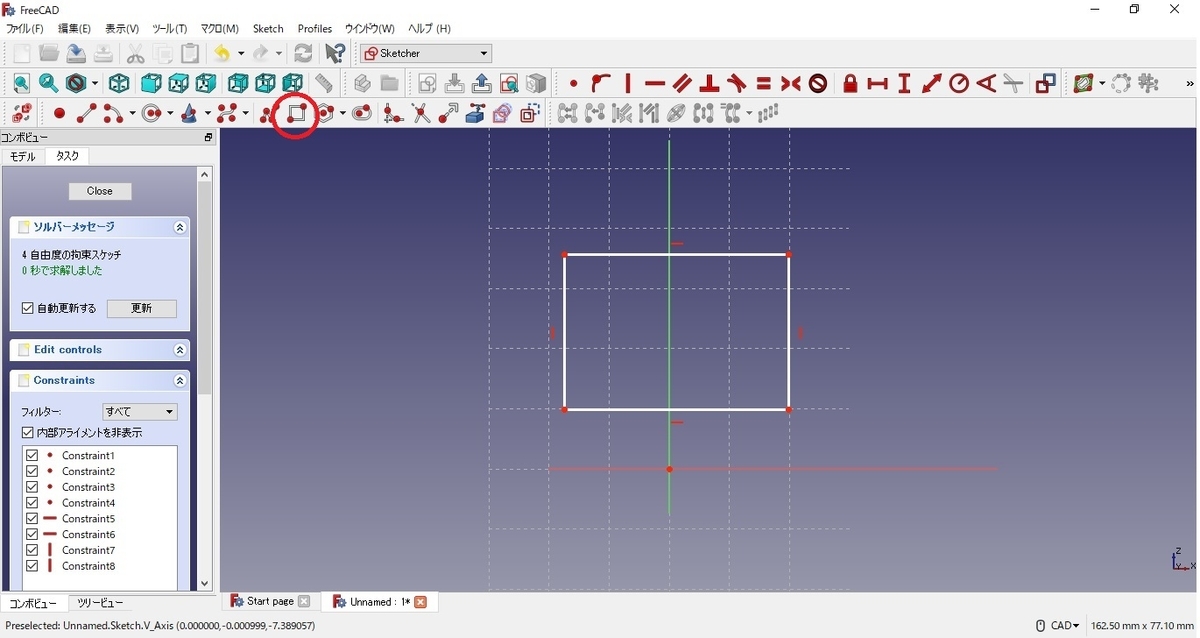Viewport: 1200px width, 638px height.
Task: Switch to the Start page document tab
Action: click(270, 601)
